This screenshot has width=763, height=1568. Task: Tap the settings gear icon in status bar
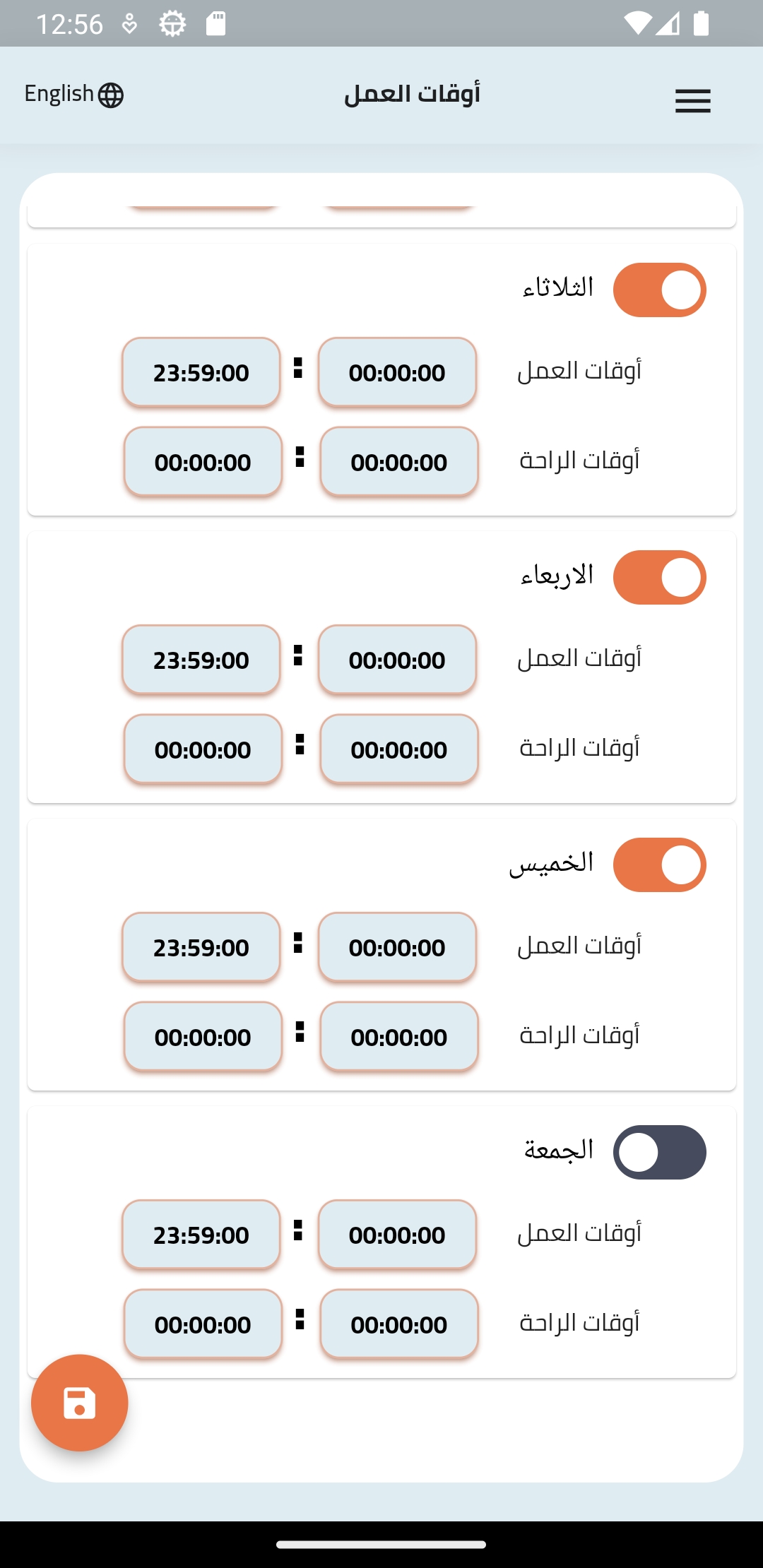(172, 24)
